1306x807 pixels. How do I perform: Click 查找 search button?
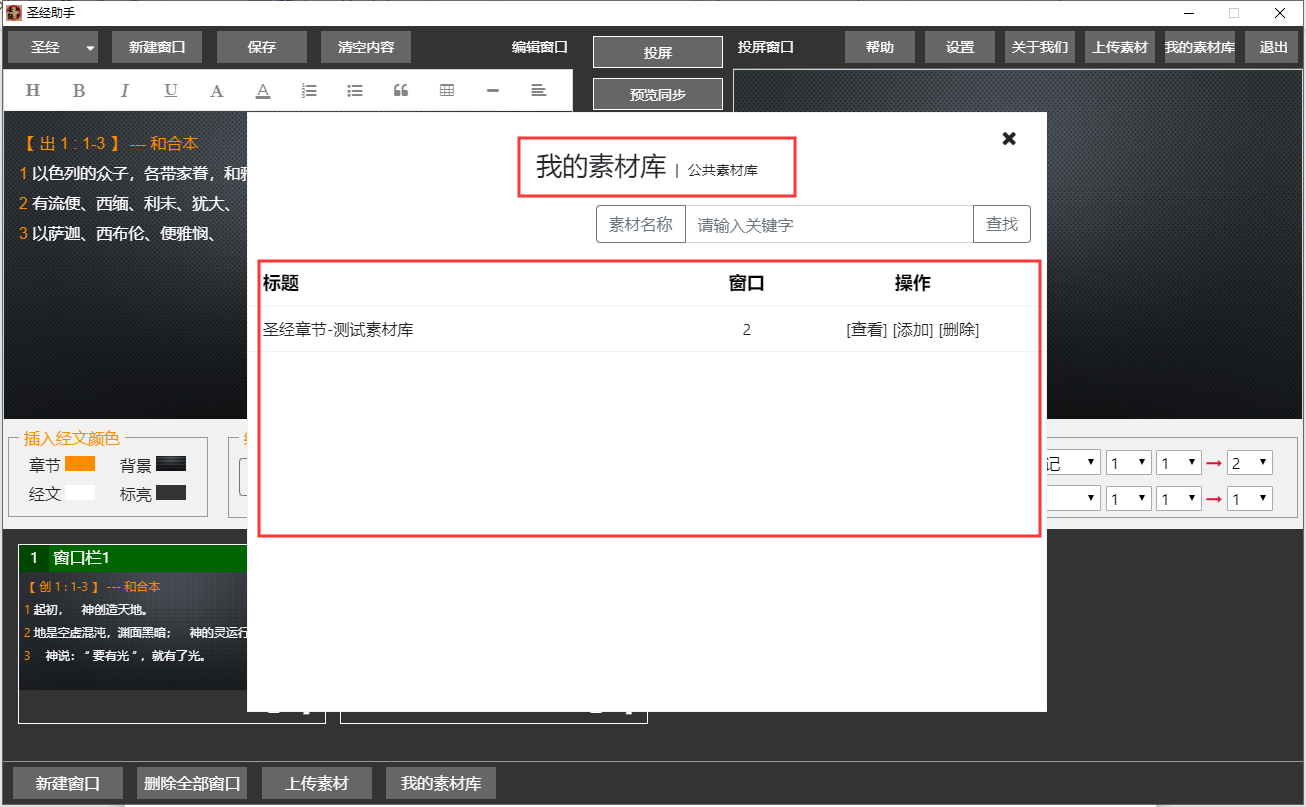click(1001, 225)
